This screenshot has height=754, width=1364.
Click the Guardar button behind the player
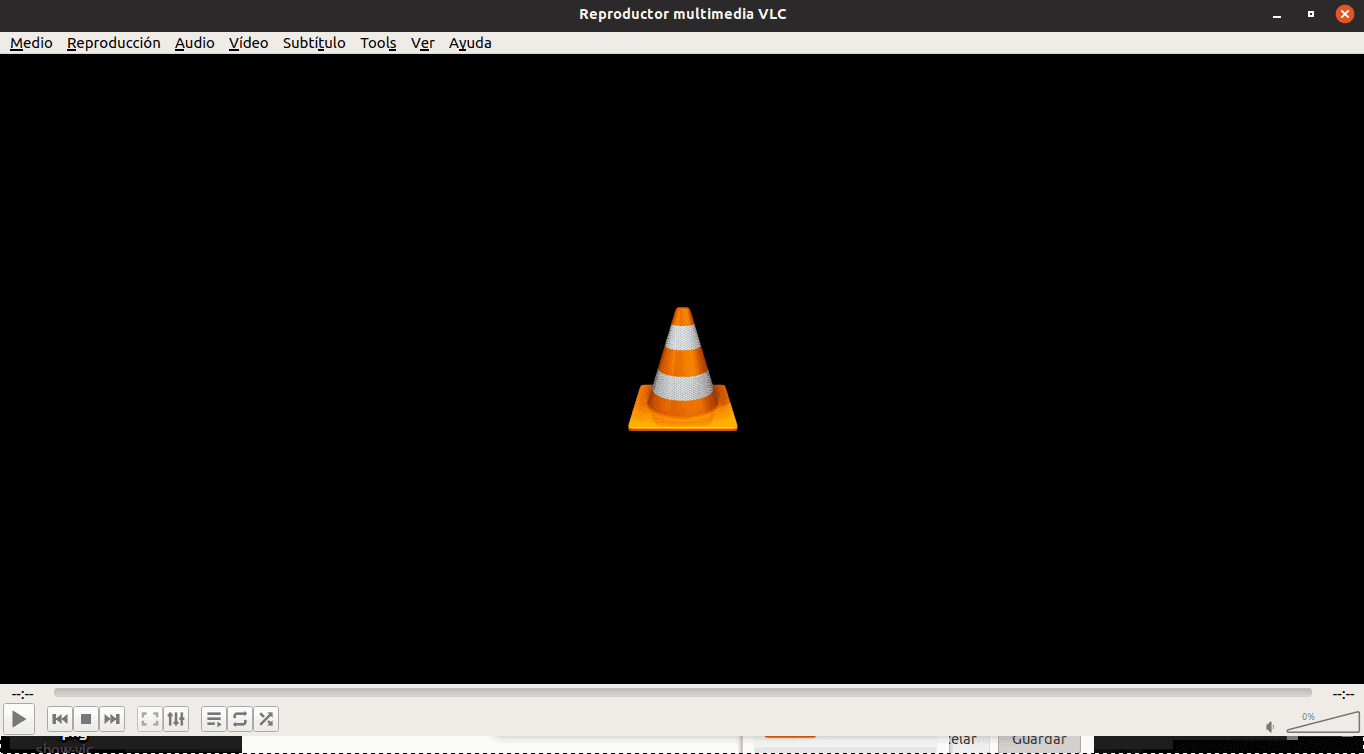pyautogui.click(x=1038, y=738)
